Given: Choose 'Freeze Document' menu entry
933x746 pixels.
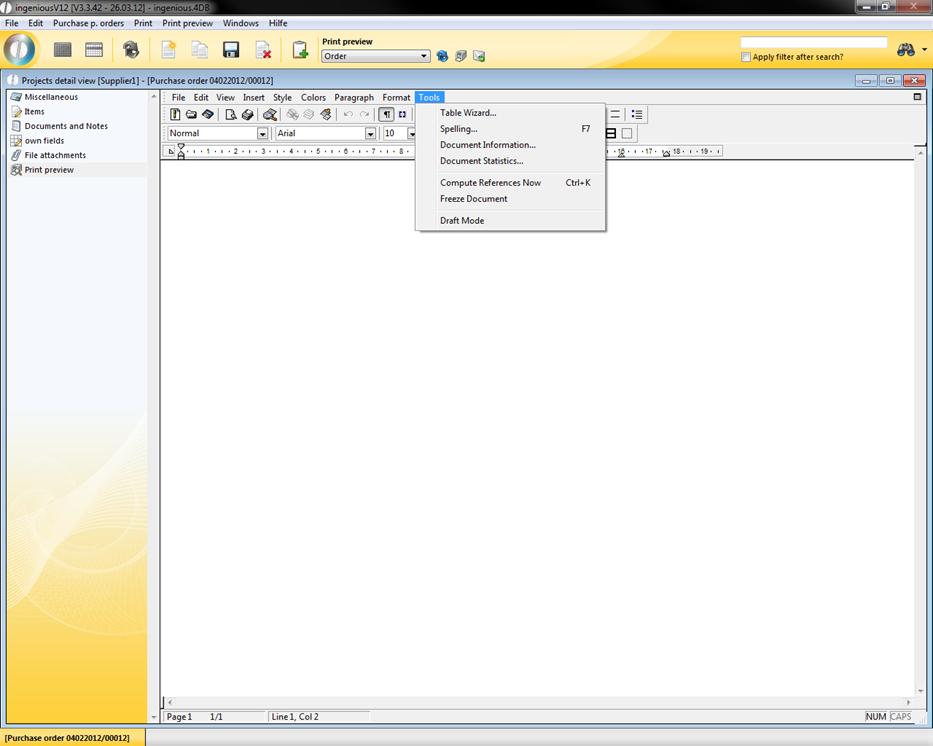Looking at the screenshot, I should click(x=473, y=199).
